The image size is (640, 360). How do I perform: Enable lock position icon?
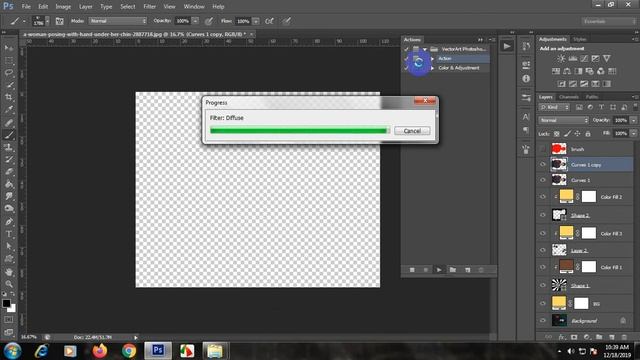(x=577, y=133)
